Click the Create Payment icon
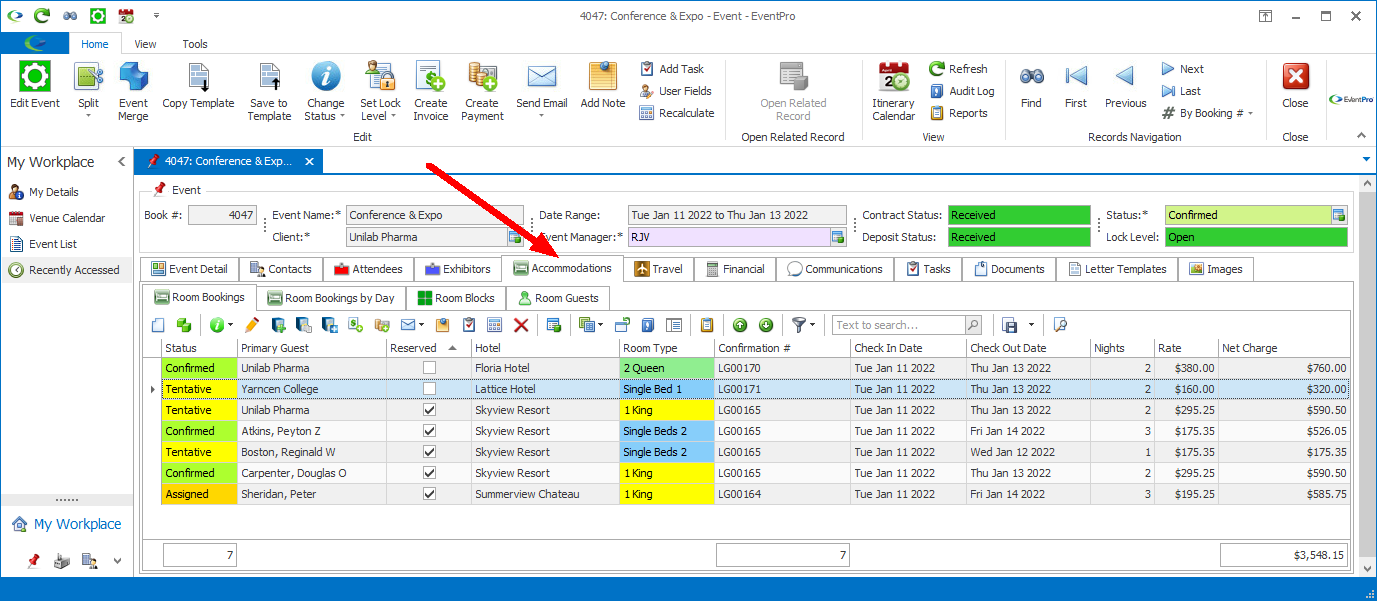Image resolution: width=1377 pixels, height=601 pixels. pos(482,77)
